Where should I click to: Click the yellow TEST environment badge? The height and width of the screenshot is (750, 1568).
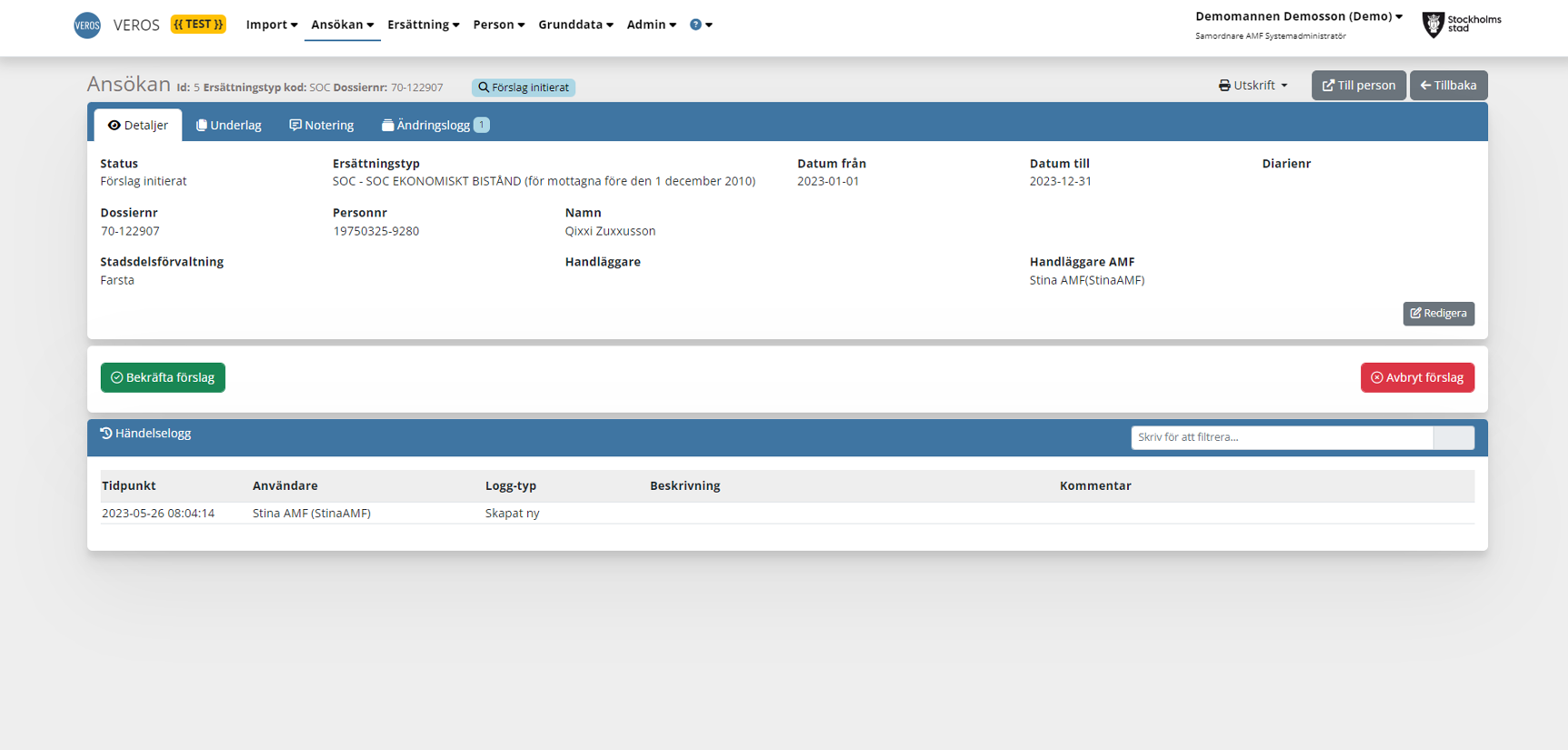pyautogui.click(x=198, y=25)
